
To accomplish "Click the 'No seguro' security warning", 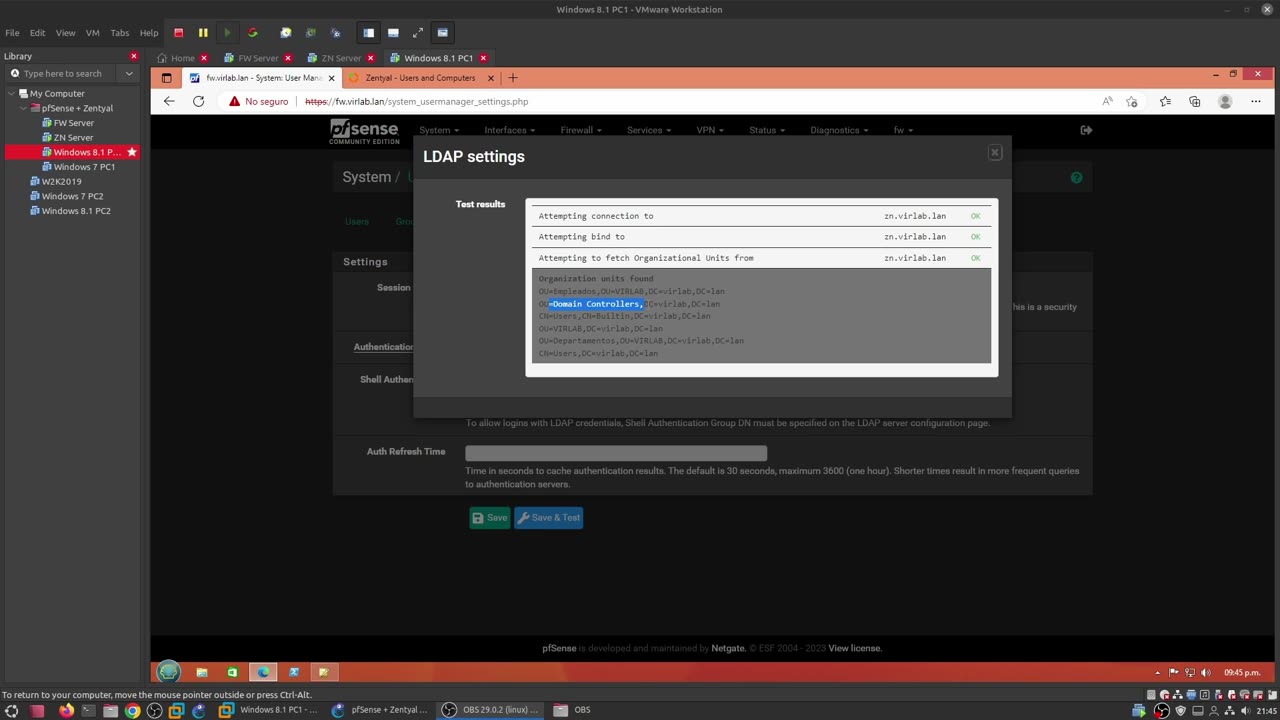I will (259, 101).
